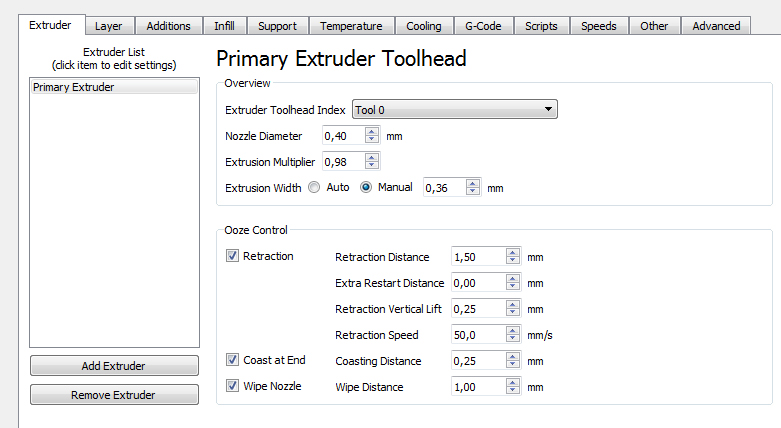Viewport: 781px width, 428px height.
Task: Increase Nozzle Diameter with up arrow
Action: pyautogui.click(x=372, y=132)
